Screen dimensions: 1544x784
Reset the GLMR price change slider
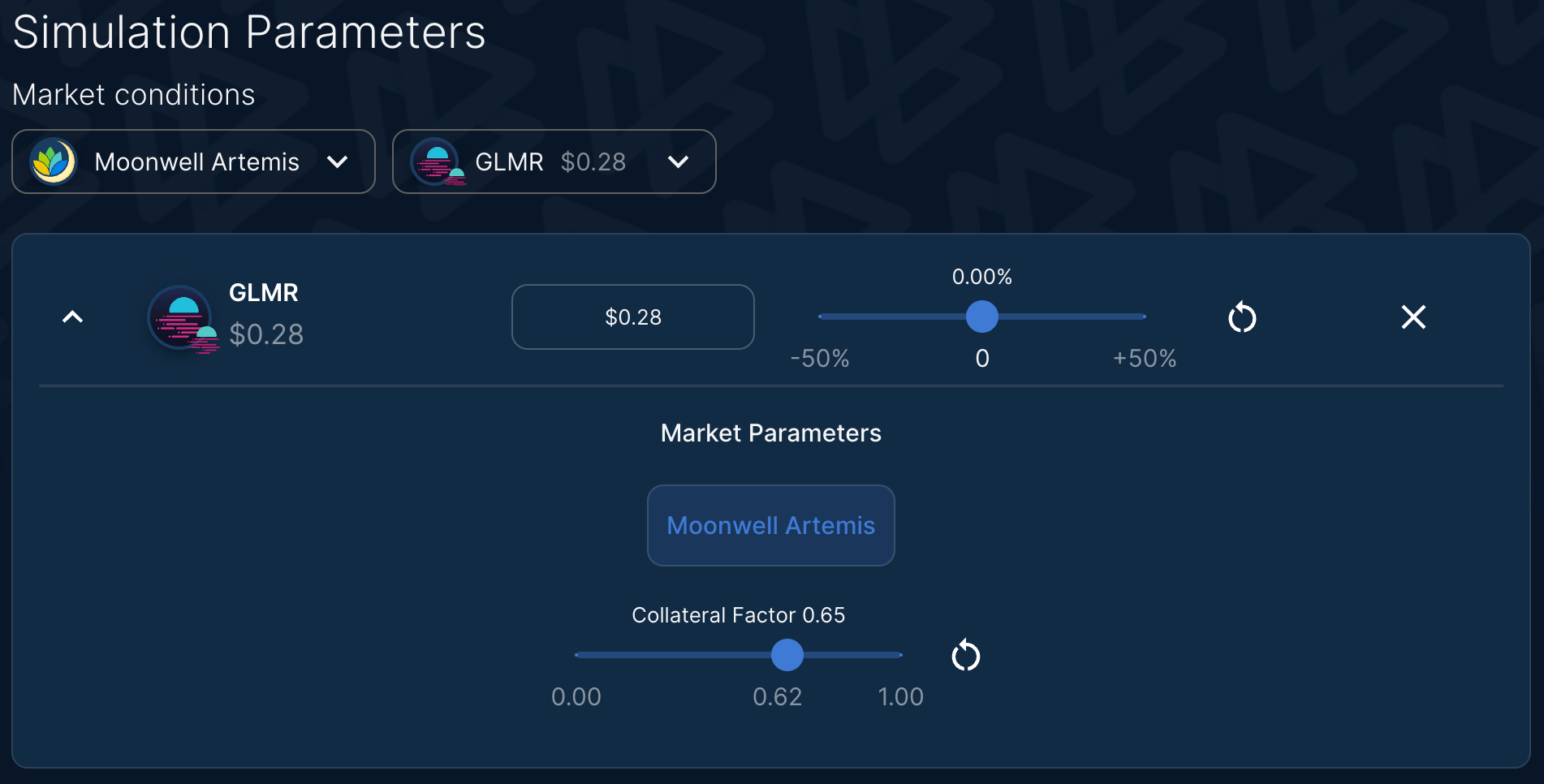pyautogui.click(x=1242, y=317)
